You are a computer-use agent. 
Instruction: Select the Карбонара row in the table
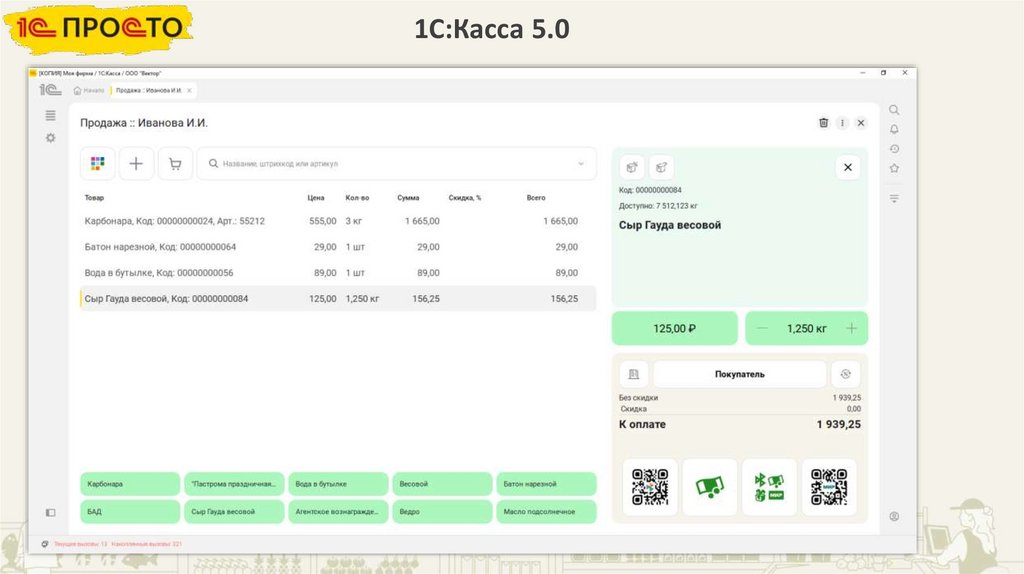click(338, 221)
